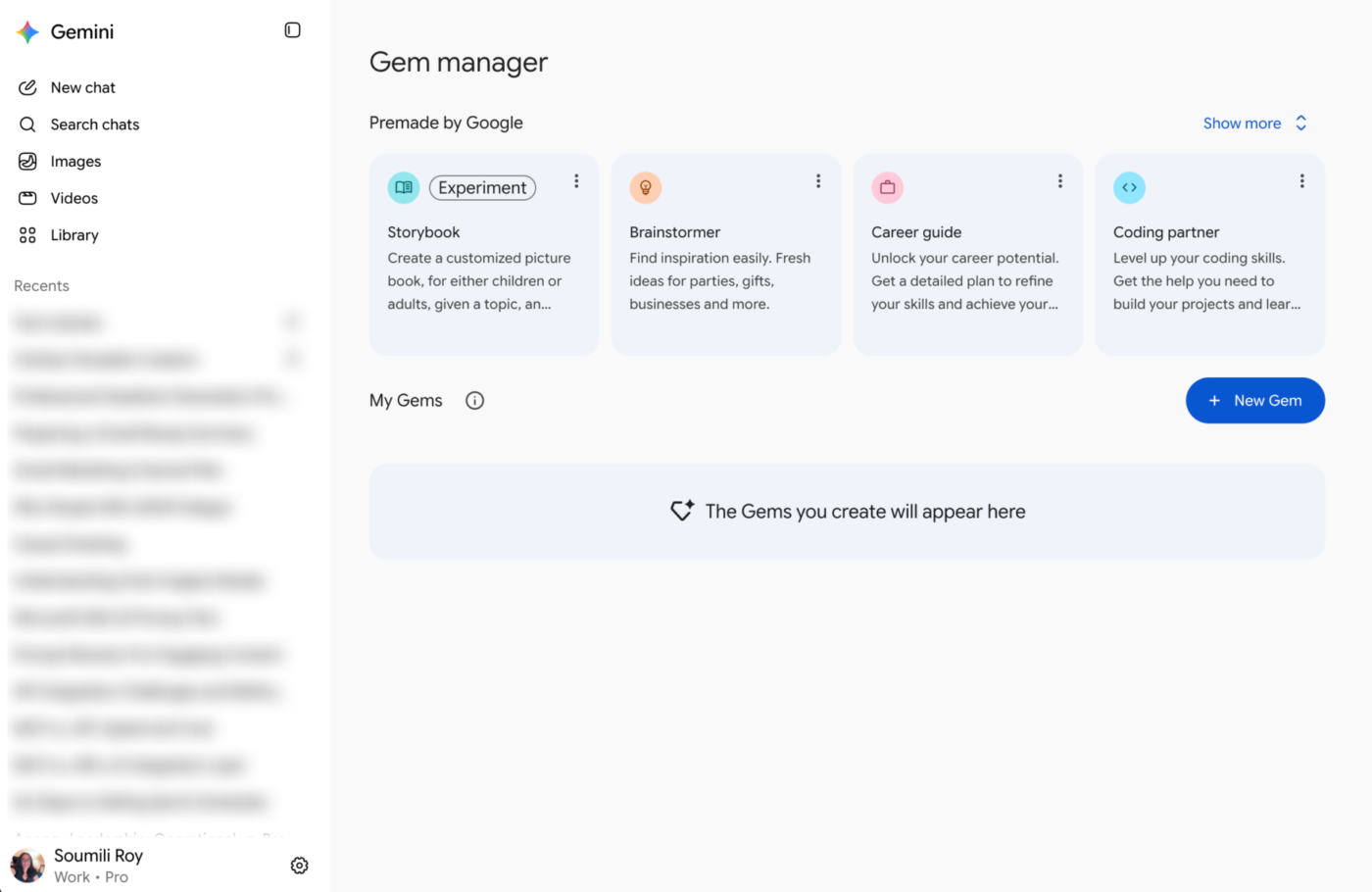Open the Coding partner gem
1372x892 pixels.
click(1210, 255)
